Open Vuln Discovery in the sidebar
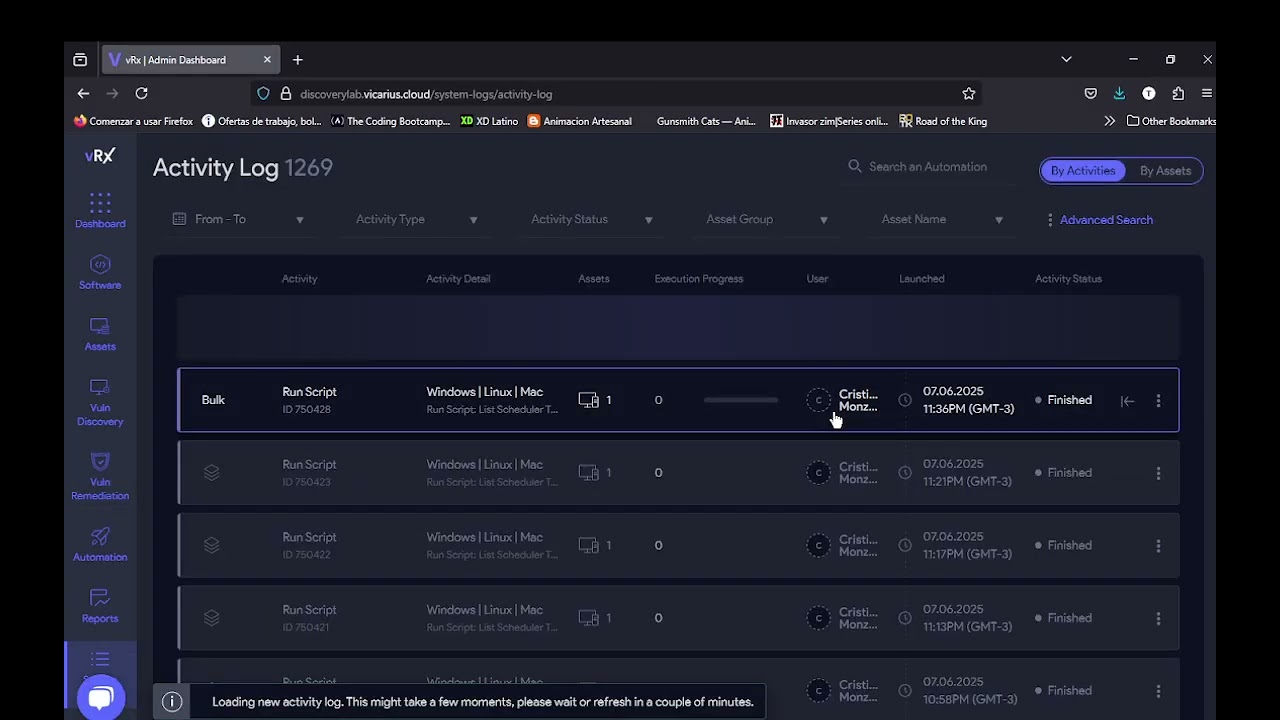 pyautogui.click(x=100, y=402)
